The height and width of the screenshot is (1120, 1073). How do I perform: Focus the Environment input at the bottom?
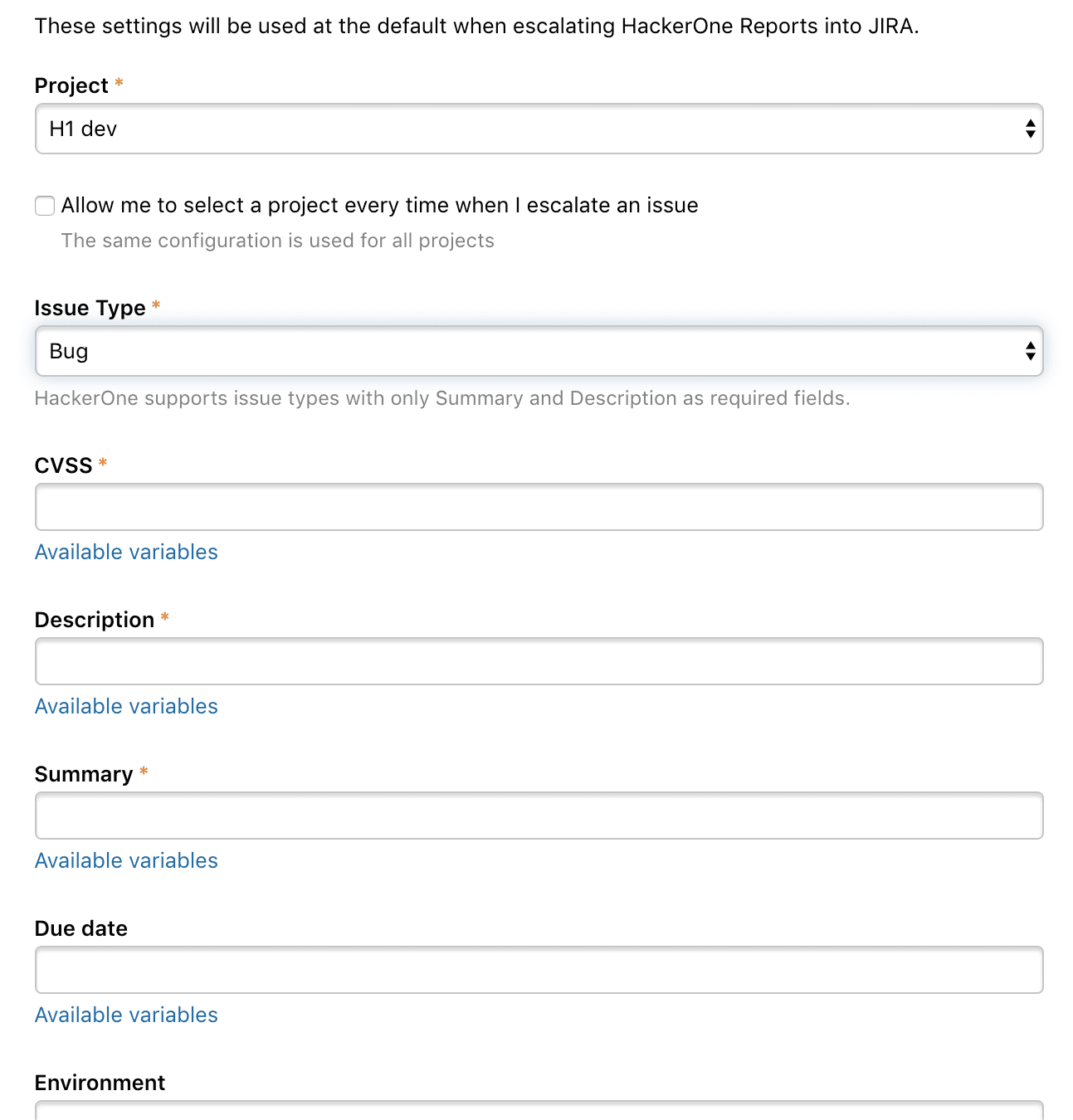(x=538, y=1110)
